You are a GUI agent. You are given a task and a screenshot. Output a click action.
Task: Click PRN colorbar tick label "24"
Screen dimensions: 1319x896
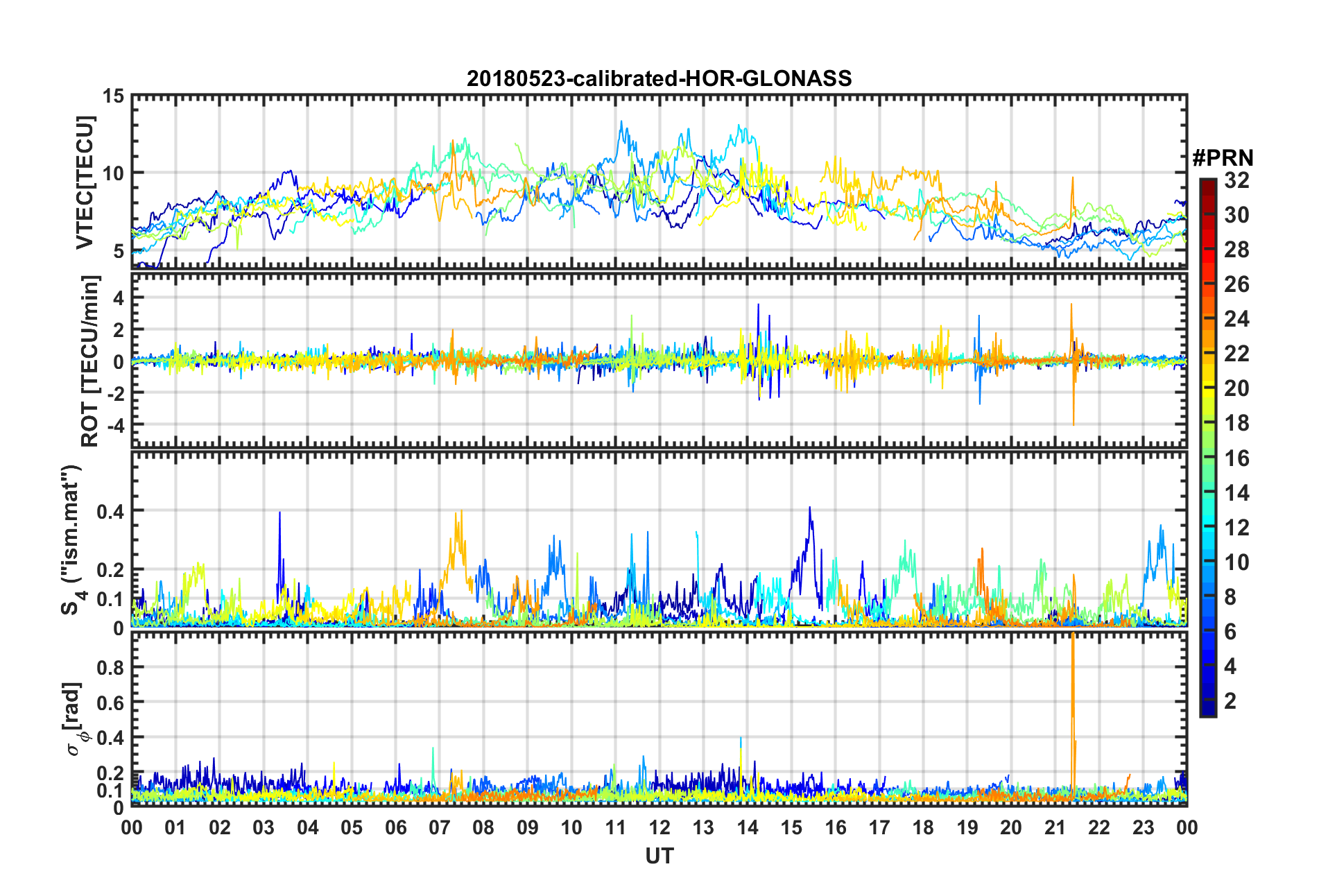pos(1236,319)
